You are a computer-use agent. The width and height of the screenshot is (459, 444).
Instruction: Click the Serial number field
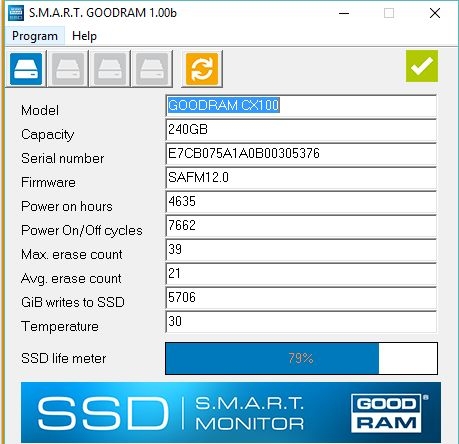tap(301, 154)
